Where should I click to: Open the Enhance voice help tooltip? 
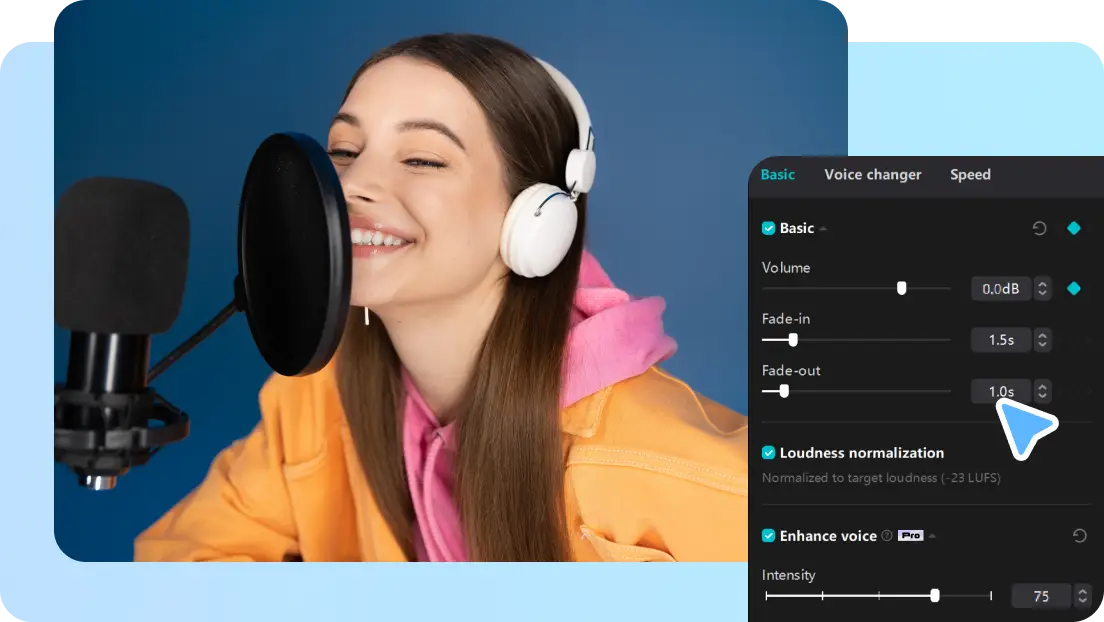pos(886,536)
